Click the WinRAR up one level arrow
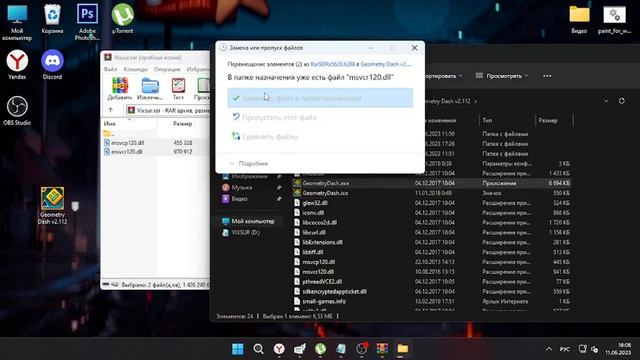 point(111,110)
